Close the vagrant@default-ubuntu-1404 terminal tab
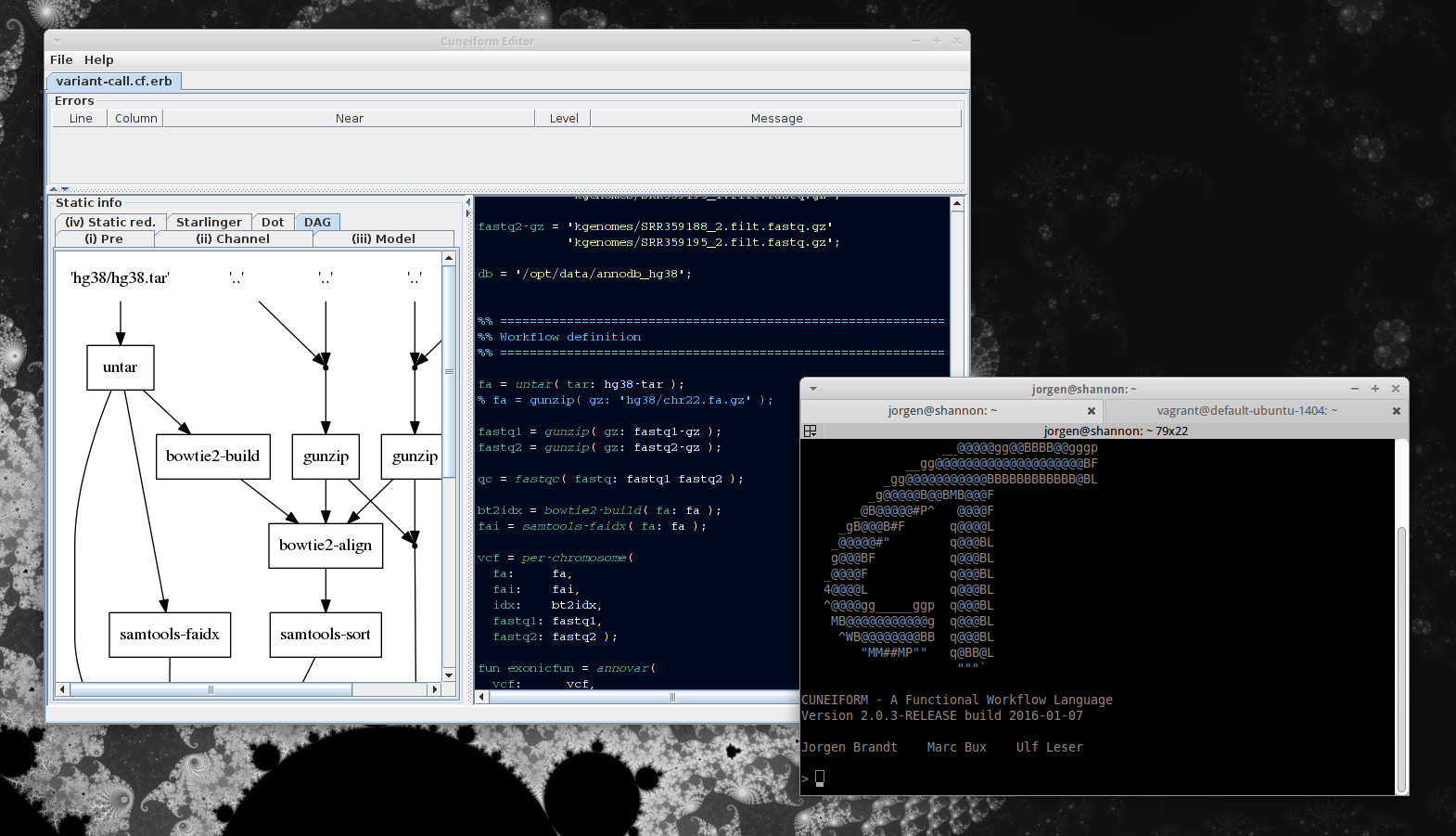This screenshot has height=836, width=1456. tap(1397, 411)
